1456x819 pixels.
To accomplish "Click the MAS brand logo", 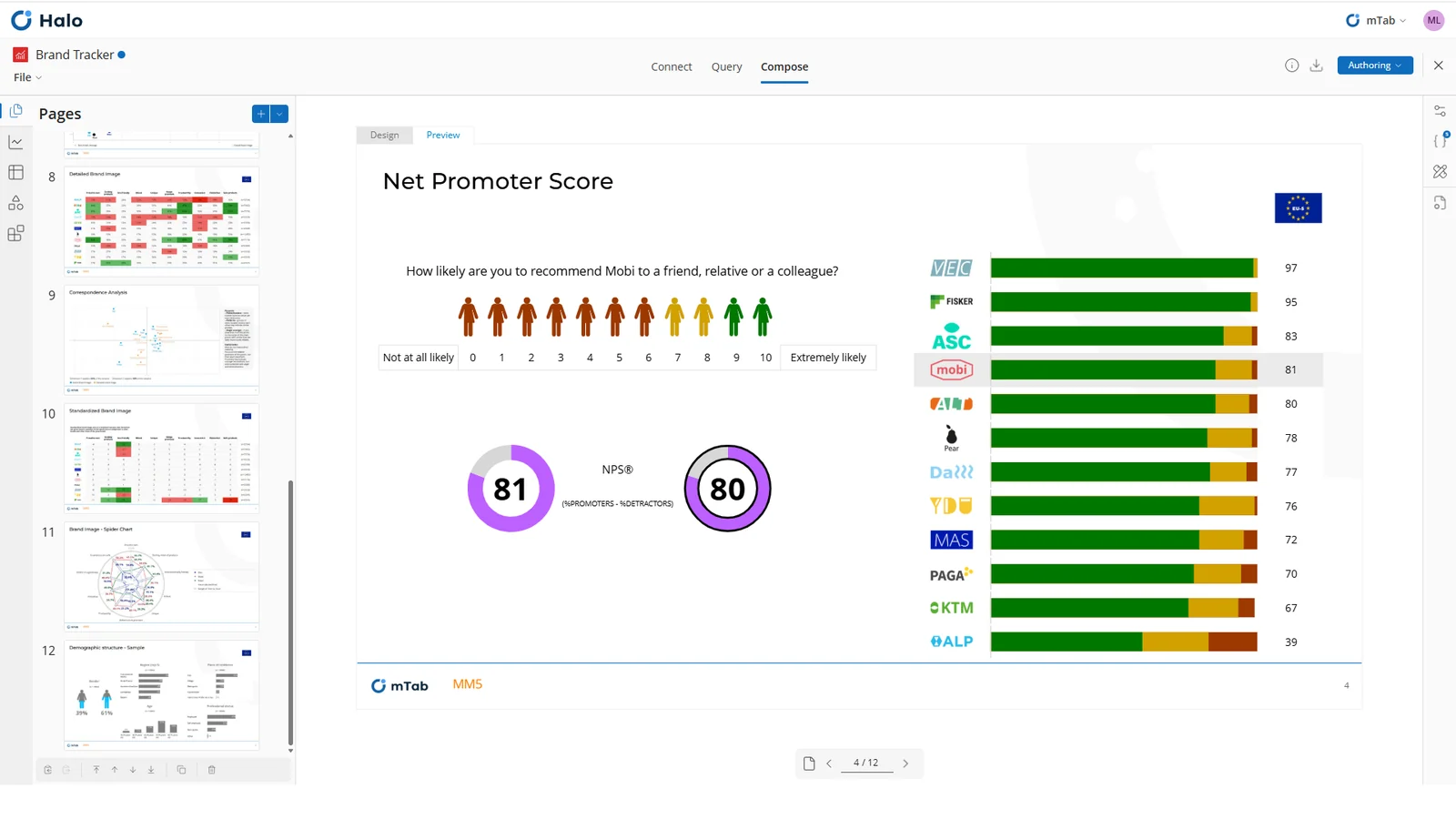I will click(x=952, y=540).
